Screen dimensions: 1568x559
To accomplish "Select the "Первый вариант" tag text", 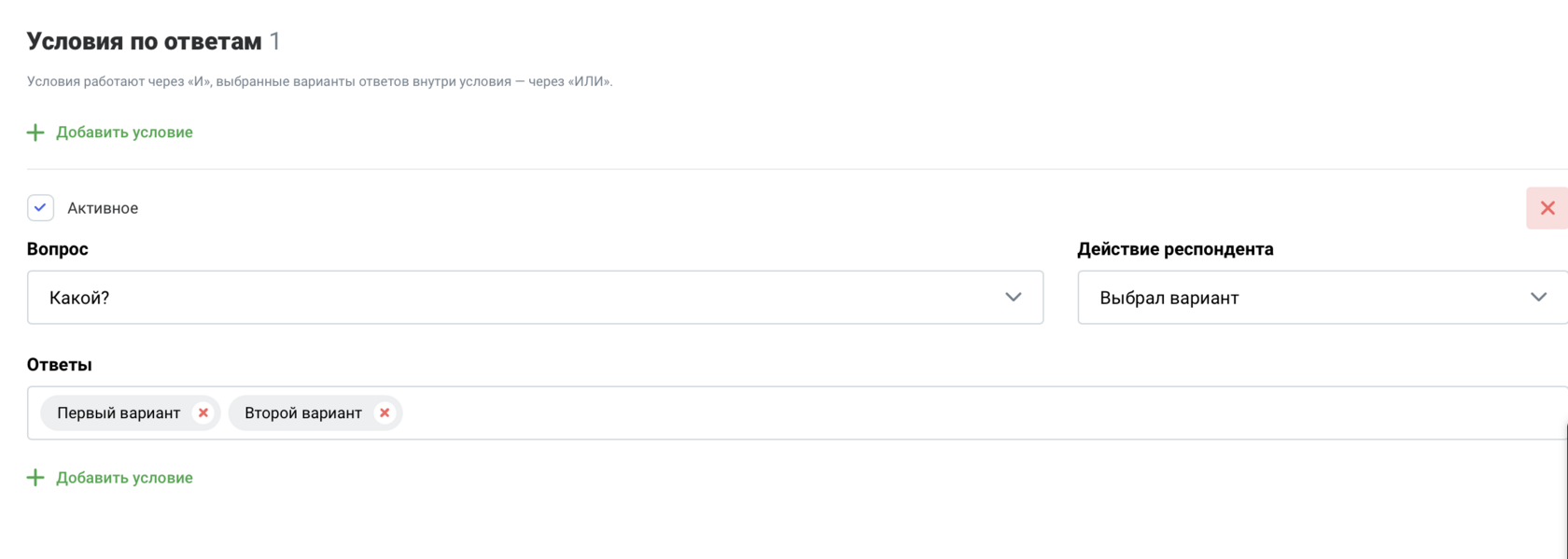I will 119,412.
